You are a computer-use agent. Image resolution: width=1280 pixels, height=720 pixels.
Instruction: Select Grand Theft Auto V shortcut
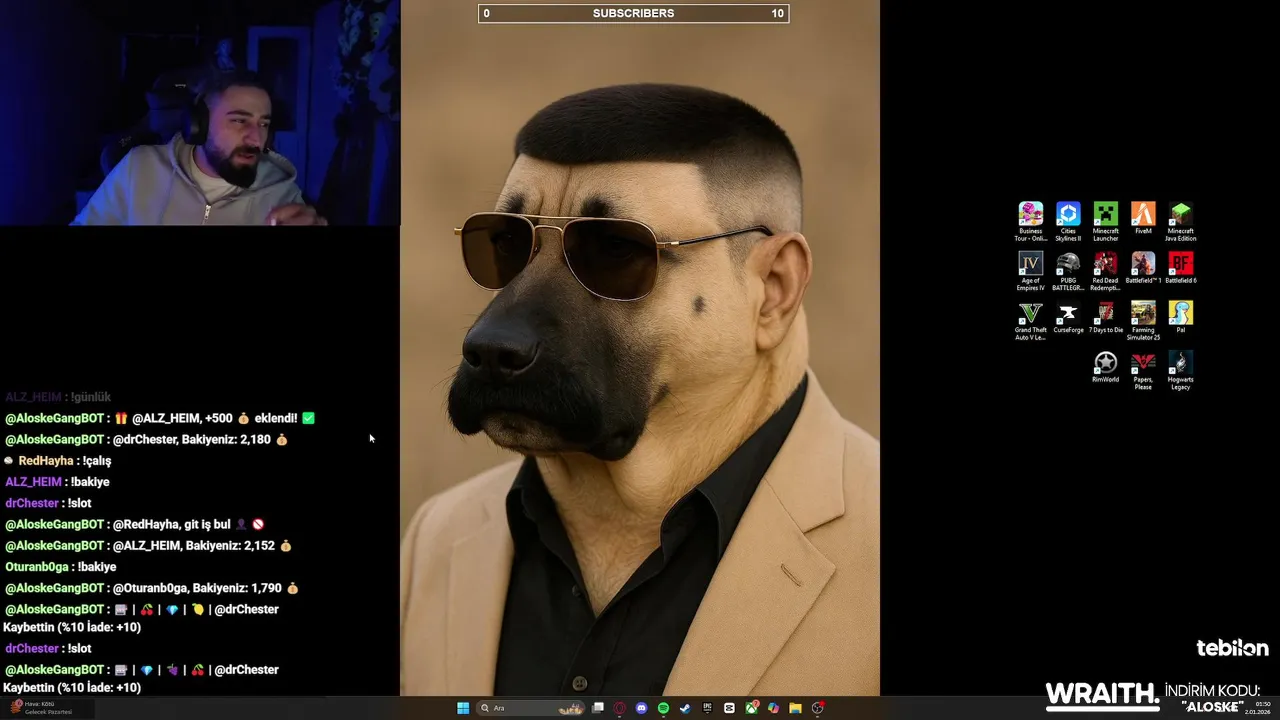1030,321
